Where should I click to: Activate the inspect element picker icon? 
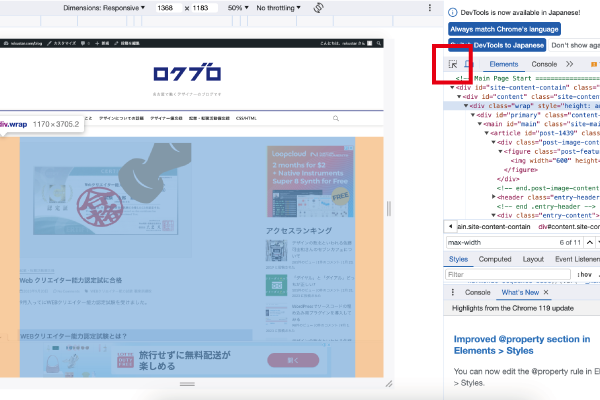pyautogui.click(x=453, y=64)
